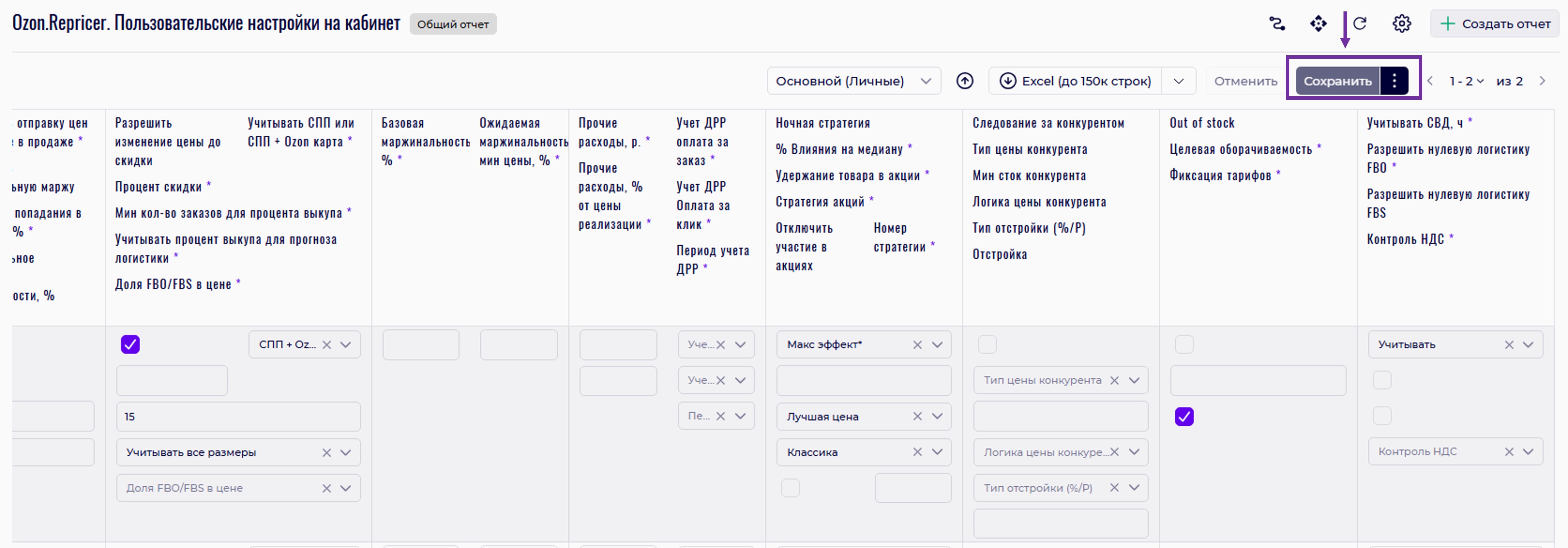The image size is (1568, 548).
Task: Go to next page arrow
Action: (1542, 81)
